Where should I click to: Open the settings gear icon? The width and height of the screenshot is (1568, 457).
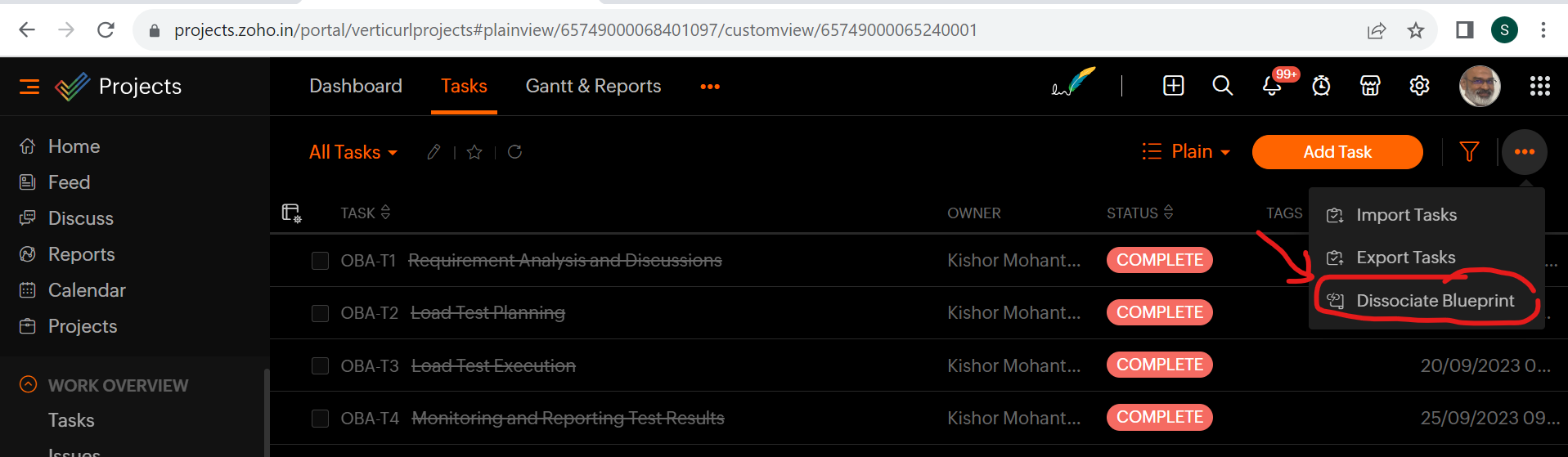pyautogui.click(x=1419, y=86)
